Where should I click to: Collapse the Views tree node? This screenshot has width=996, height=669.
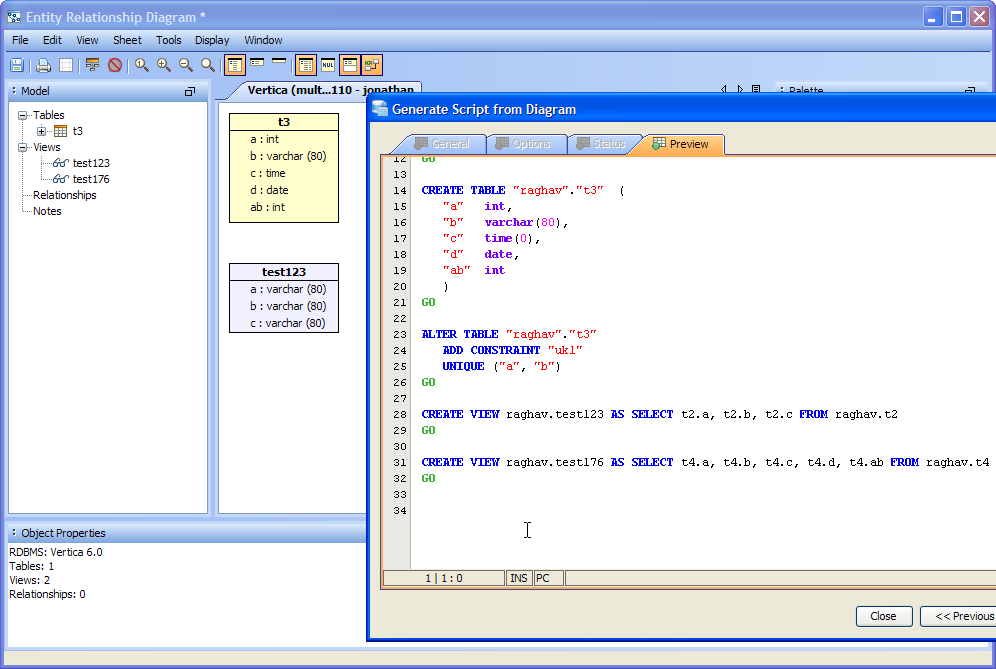(x=22, y=147)
